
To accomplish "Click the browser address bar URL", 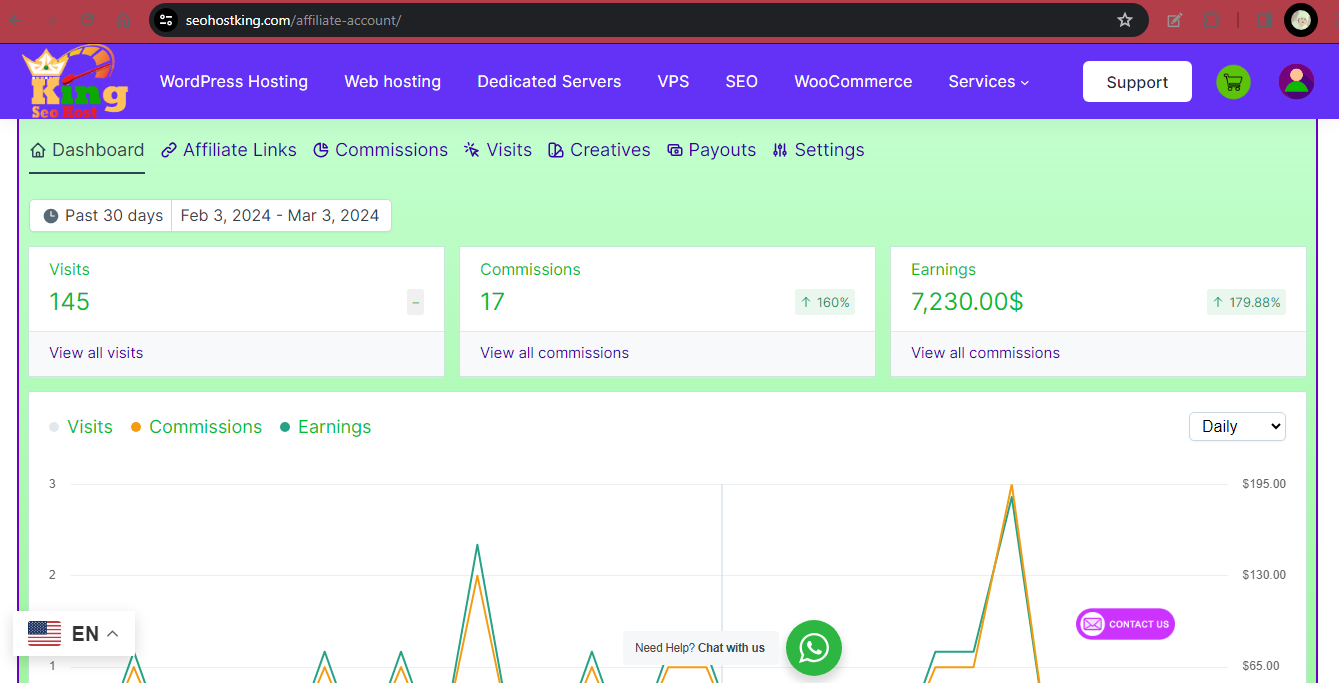I will (293, 20).
